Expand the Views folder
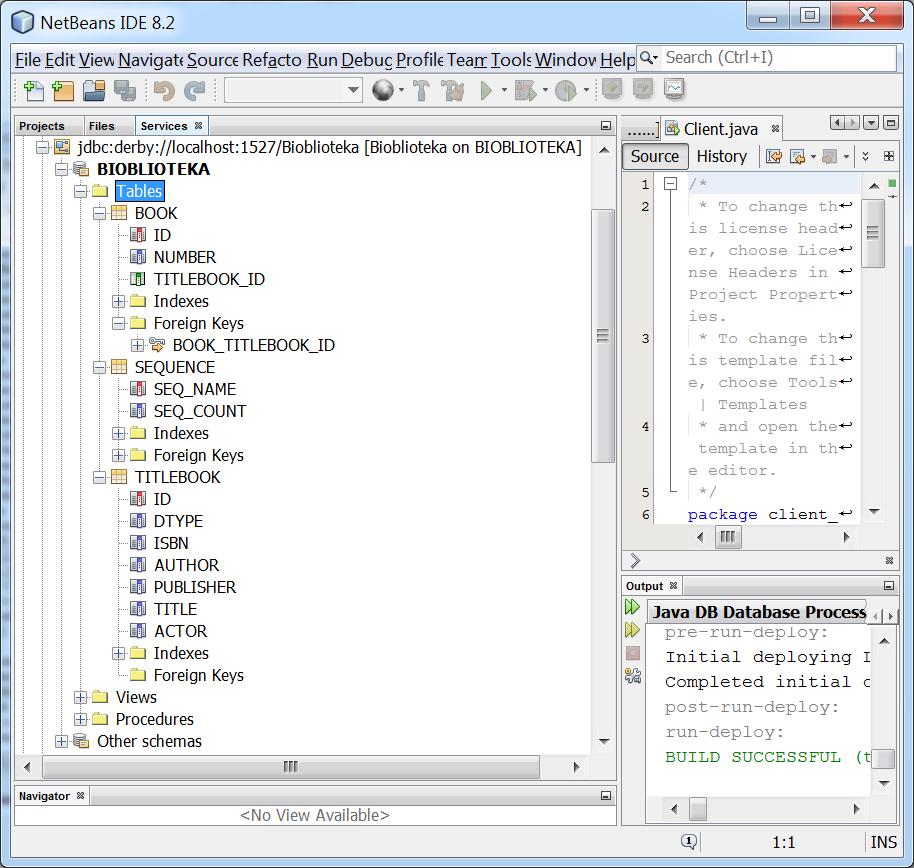Viewport: 914px width, 868px height. click(80, 697)
